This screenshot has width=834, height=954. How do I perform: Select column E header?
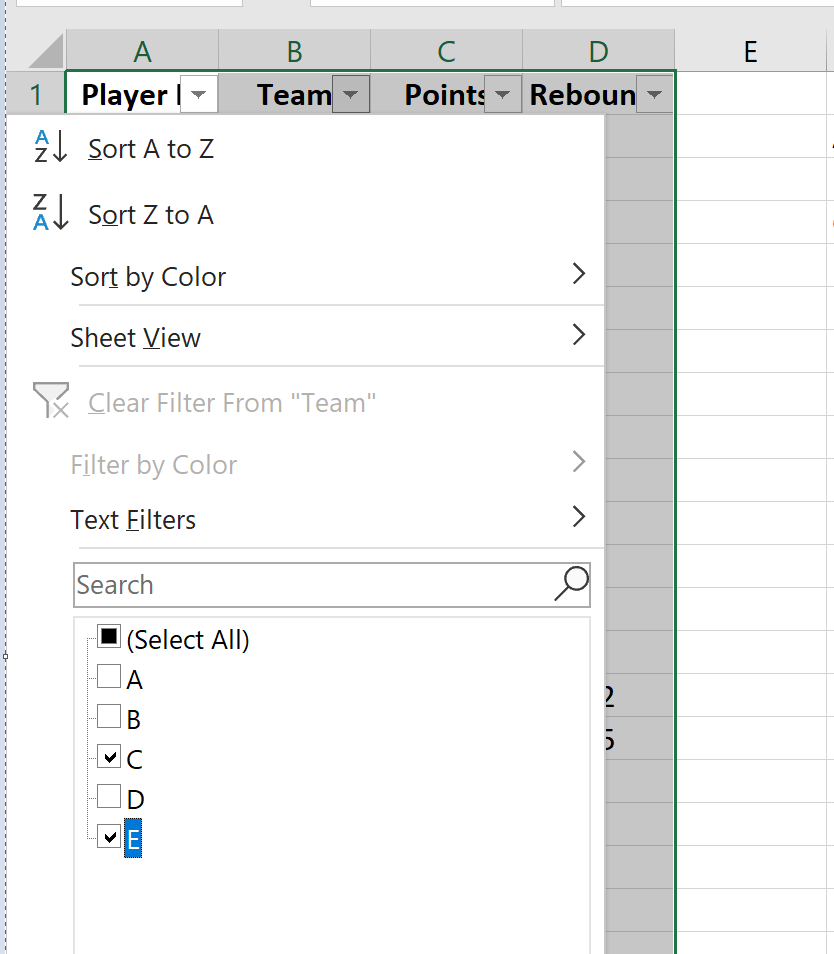(751, 50)
